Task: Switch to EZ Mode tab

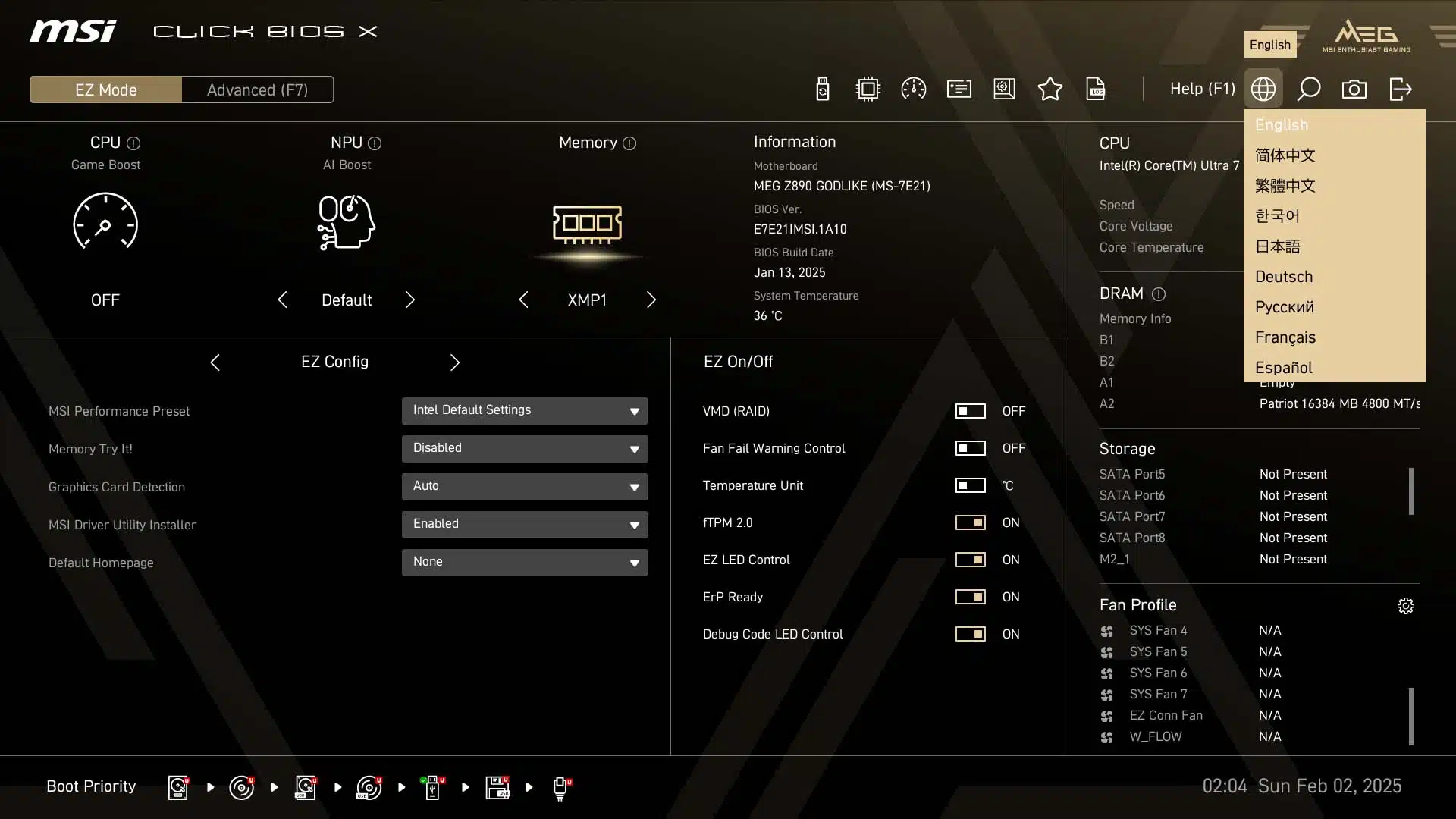Action: tap(106, 89)
